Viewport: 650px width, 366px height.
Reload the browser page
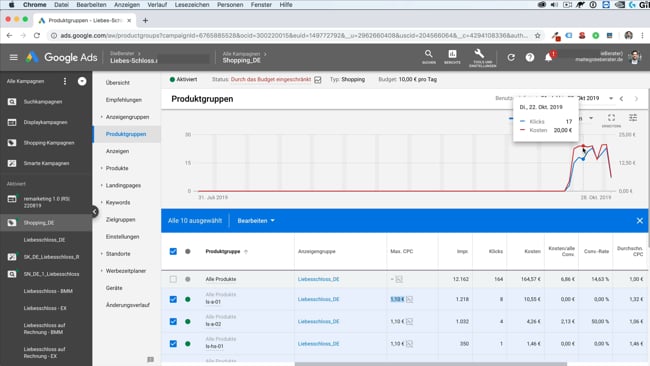pos(37,36)
